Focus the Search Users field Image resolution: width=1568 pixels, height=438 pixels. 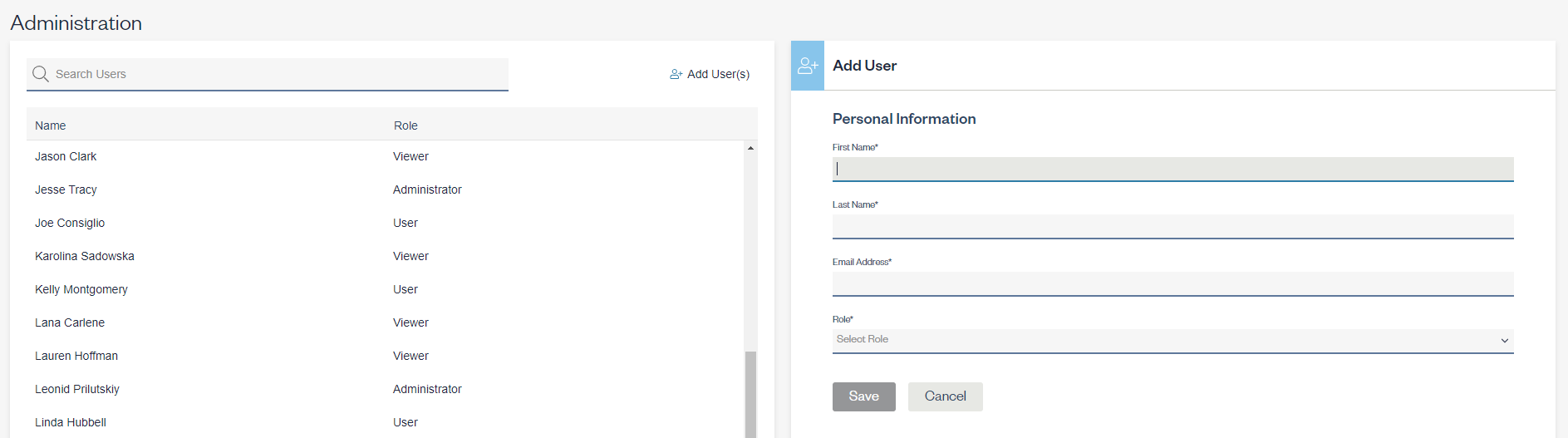click(274, 74)
